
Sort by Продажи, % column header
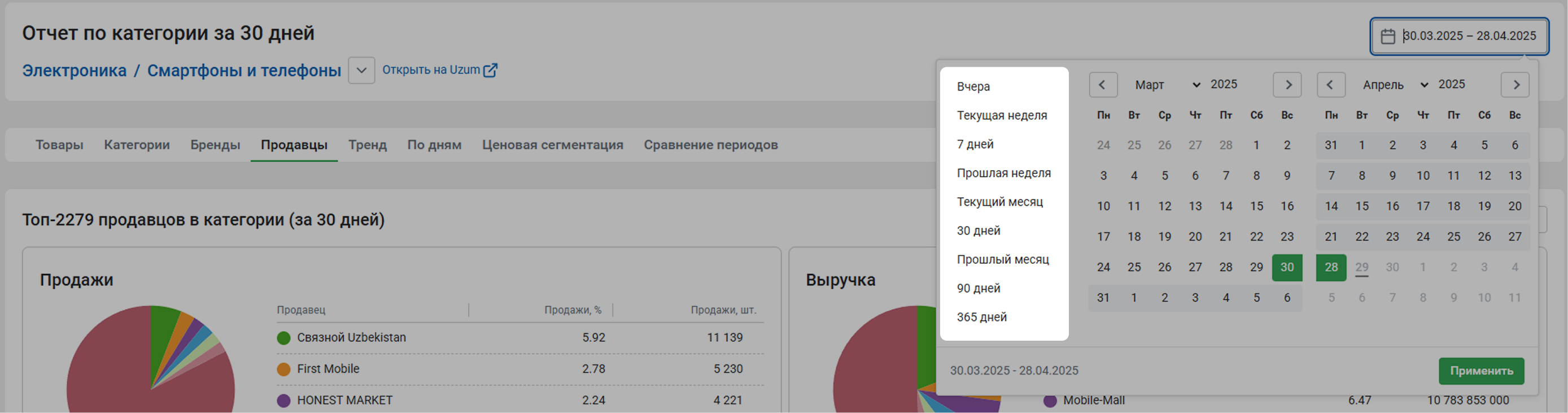pos(572,310)
